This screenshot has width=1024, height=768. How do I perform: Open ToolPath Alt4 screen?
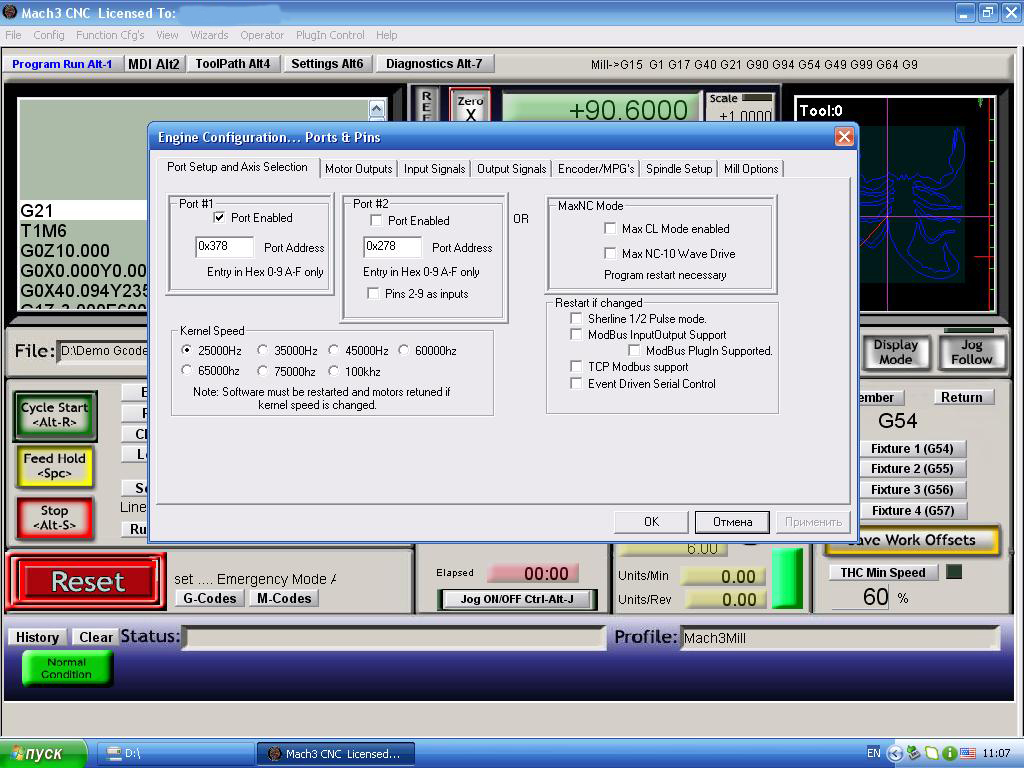click(232, 63)
